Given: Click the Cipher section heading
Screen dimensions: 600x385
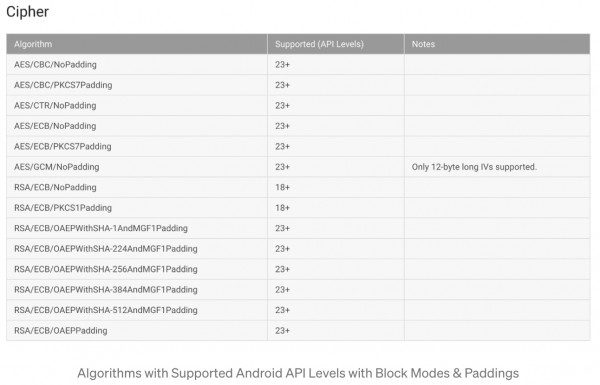Looking at the screenshot, I should tap(28, 11).
